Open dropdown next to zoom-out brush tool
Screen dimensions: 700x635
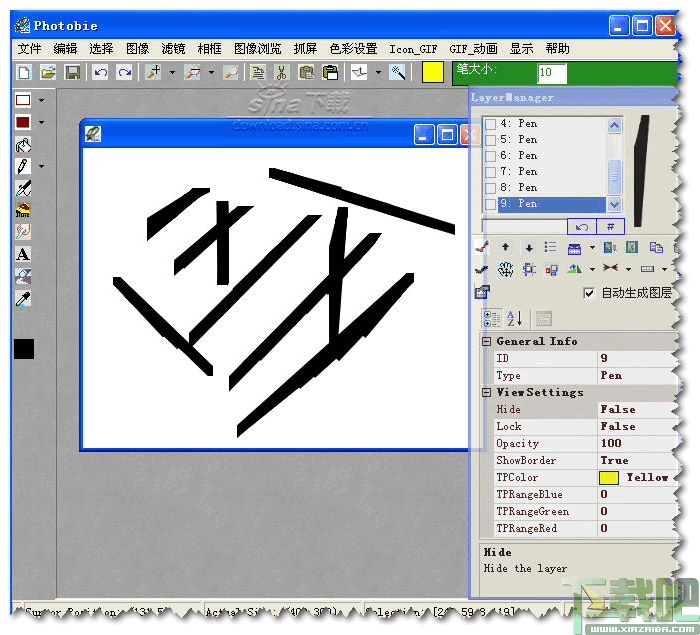point(211,72)
